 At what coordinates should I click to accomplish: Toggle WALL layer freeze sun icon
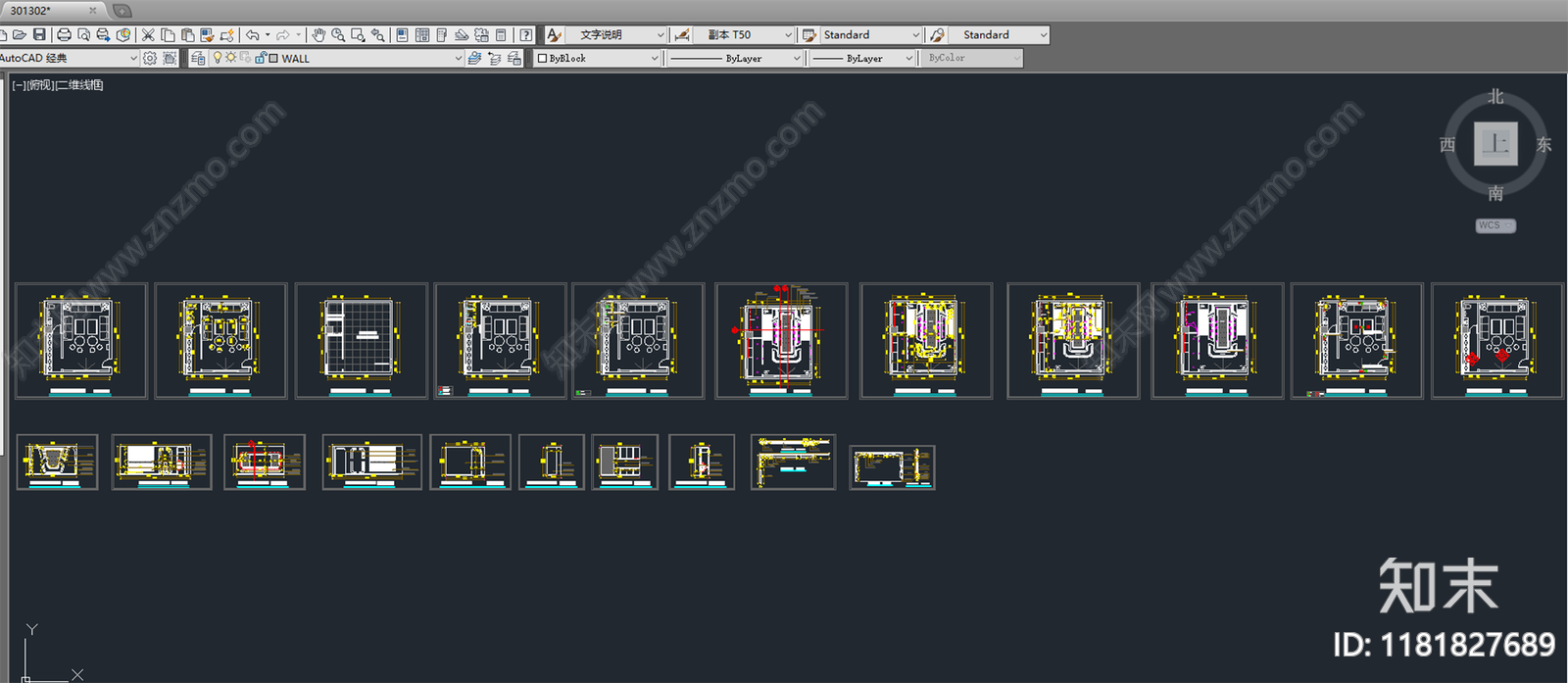(230, 58)
